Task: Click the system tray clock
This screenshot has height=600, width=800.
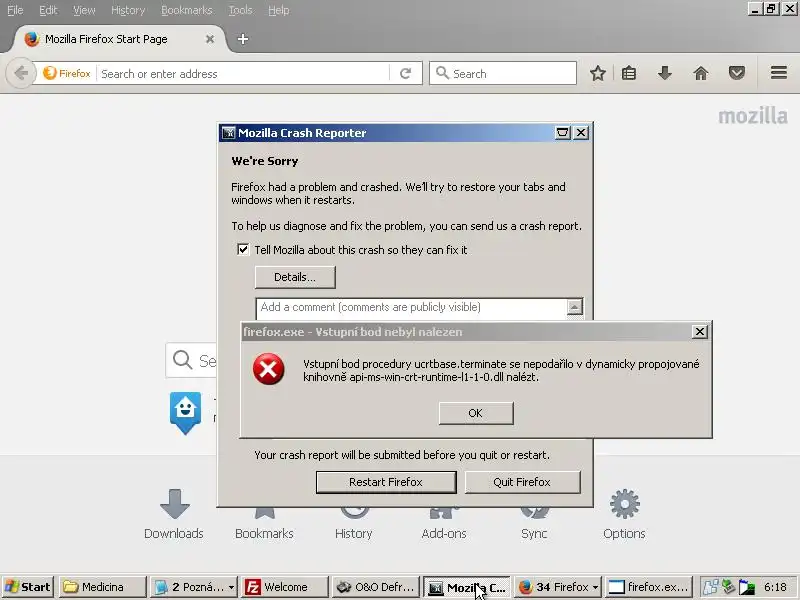Action: tap(775, 587)
